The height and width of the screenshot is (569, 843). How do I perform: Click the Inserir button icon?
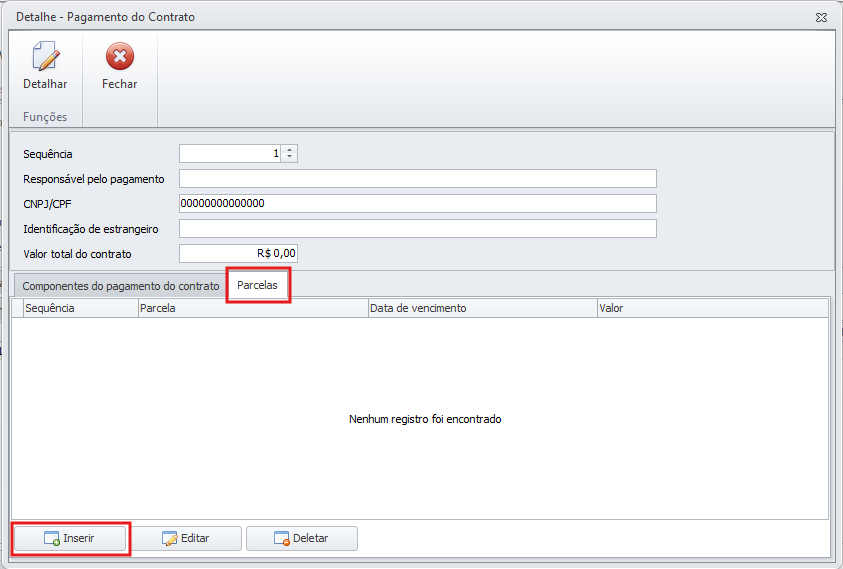coord(51,538)
